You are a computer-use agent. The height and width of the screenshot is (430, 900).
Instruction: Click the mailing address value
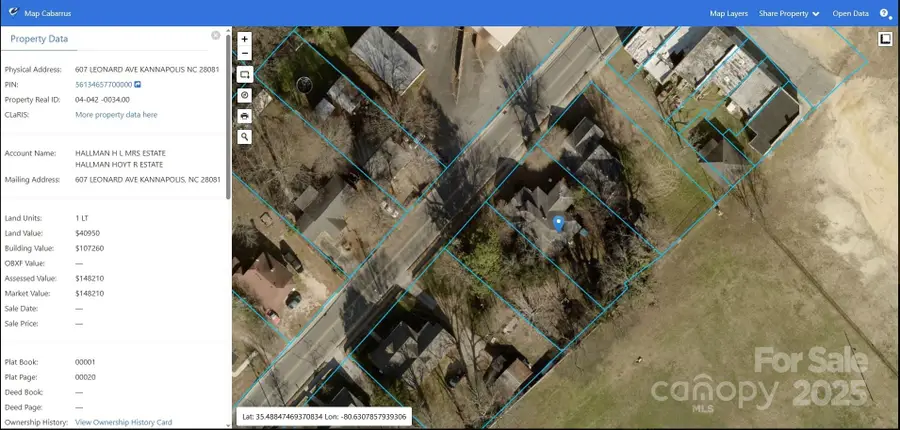tap(148, 180)
